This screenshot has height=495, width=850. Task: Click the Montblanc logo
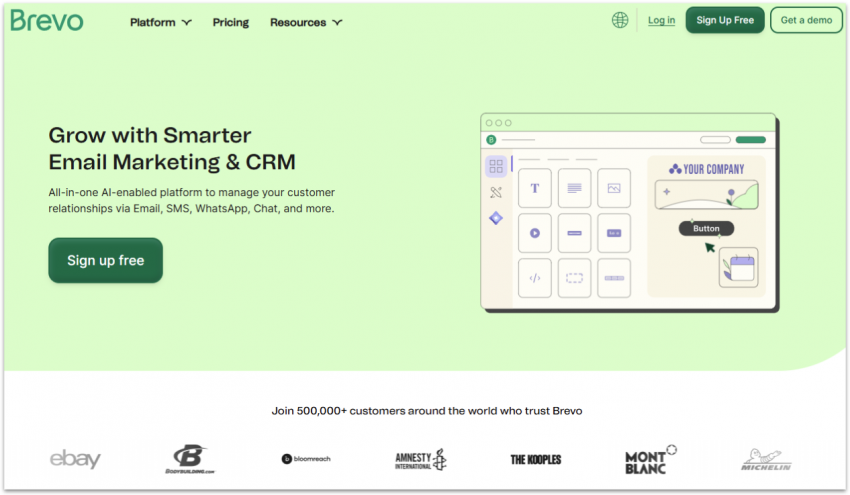tap(650, 460)
